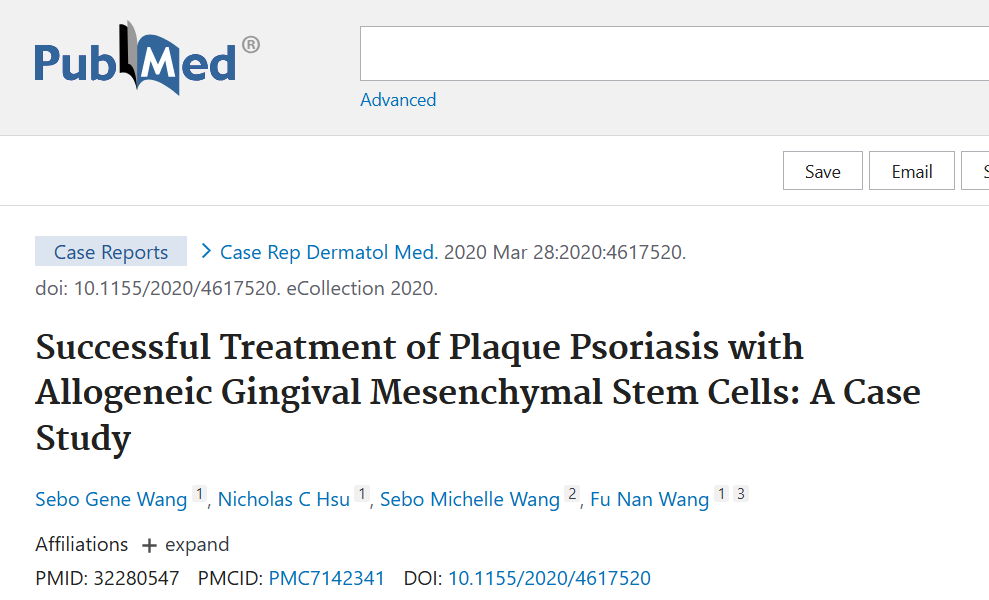Image resolution: width=989 pixels, height=600 pixels.
Task: Open Case Rep Dermatol Med journal menu
Action: [x=329, y=252]
